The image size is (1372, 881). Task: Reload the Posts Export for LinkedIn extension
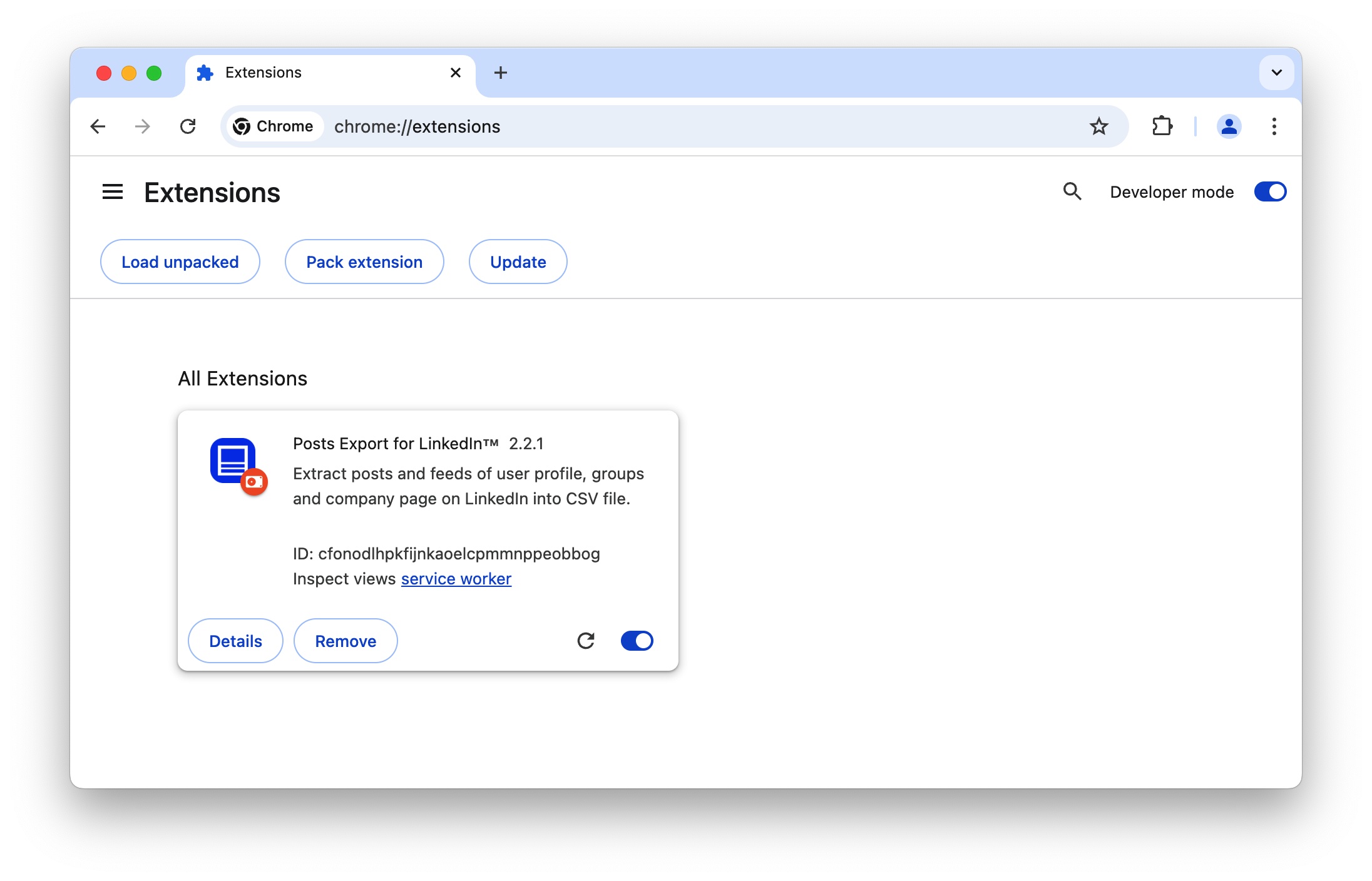click(586, 641)
